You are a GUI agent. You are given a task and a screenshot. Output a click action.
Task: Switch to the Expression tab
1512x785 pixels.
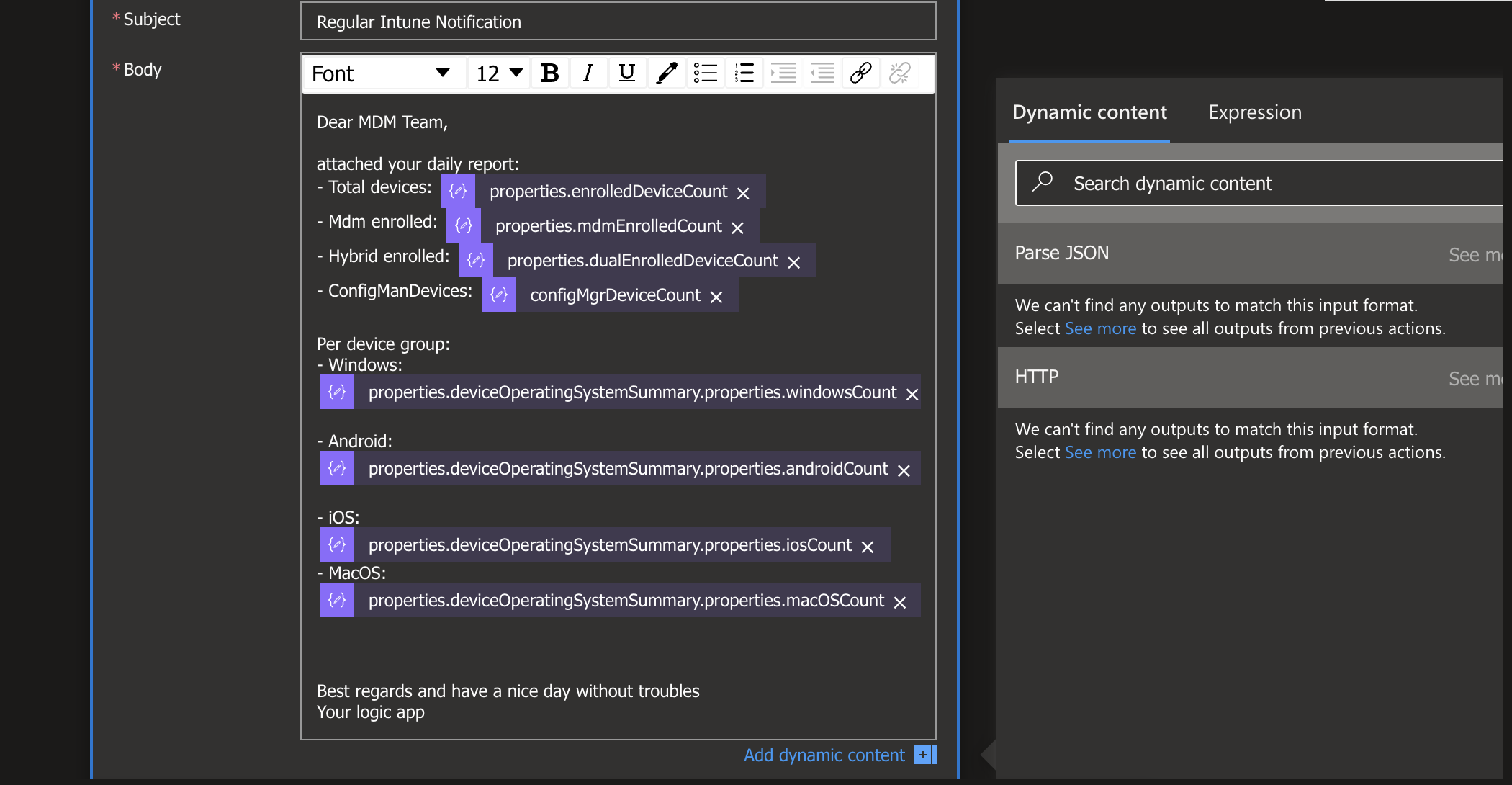click(x=1254, y=112)
